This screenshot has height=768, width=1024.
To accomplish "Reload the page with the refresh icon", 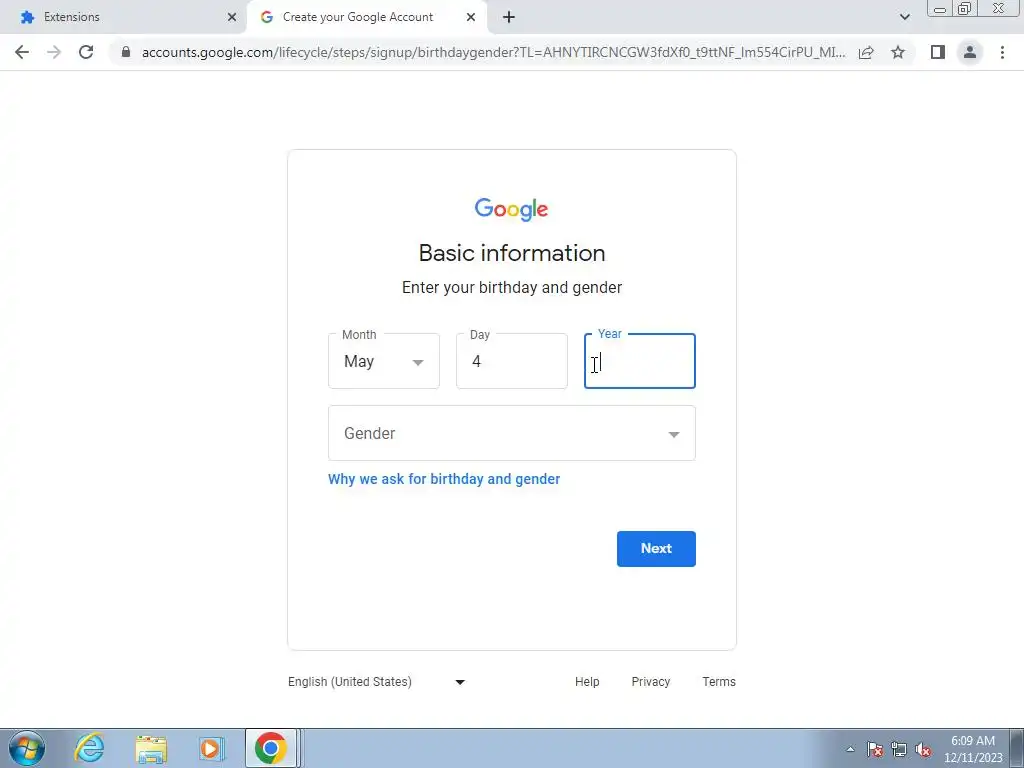I will pos(86,52).
